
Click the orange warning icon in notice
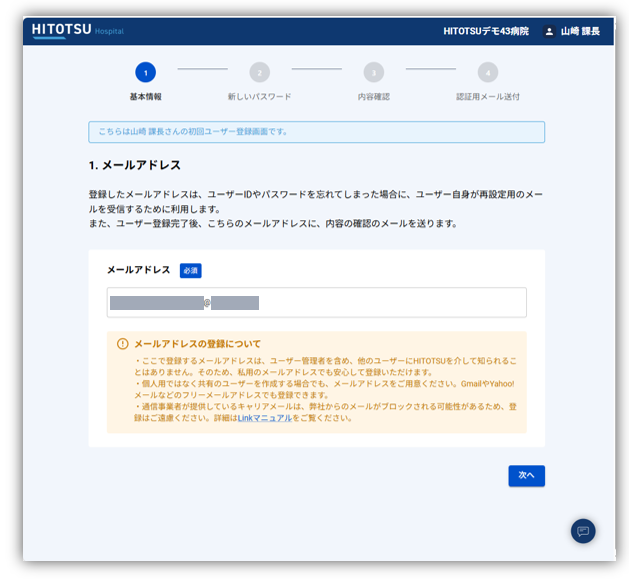pos(123,344)
